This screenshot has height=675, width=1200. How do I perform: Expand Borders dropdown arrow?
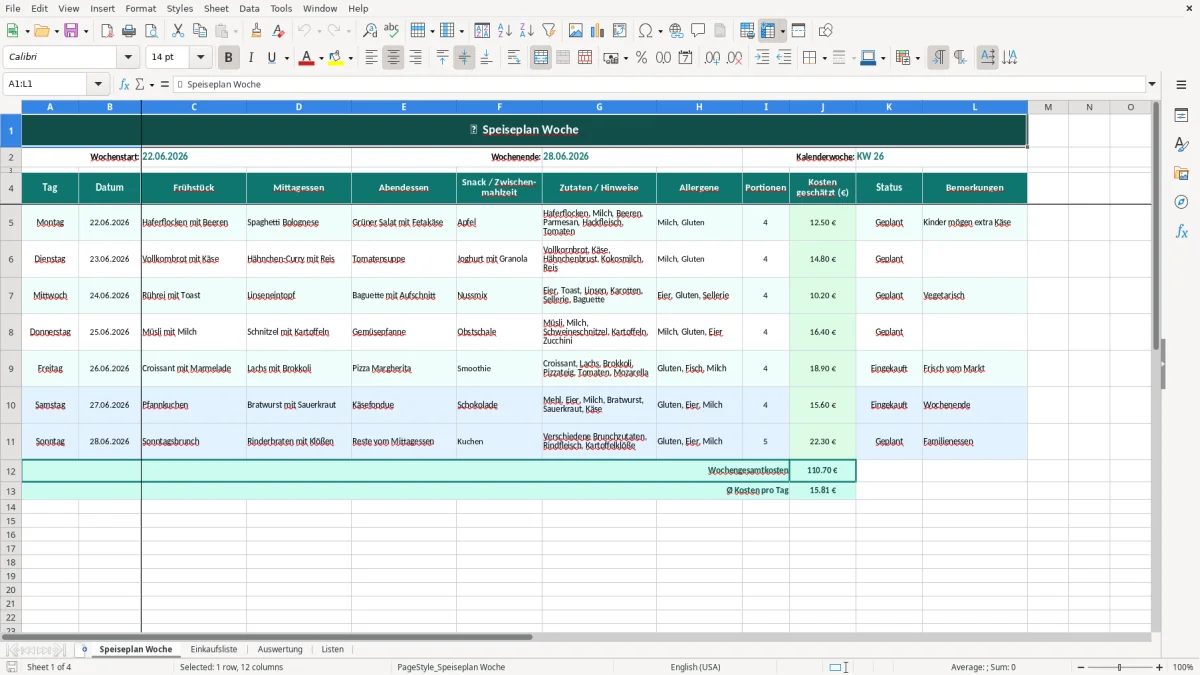coord(823,58)
